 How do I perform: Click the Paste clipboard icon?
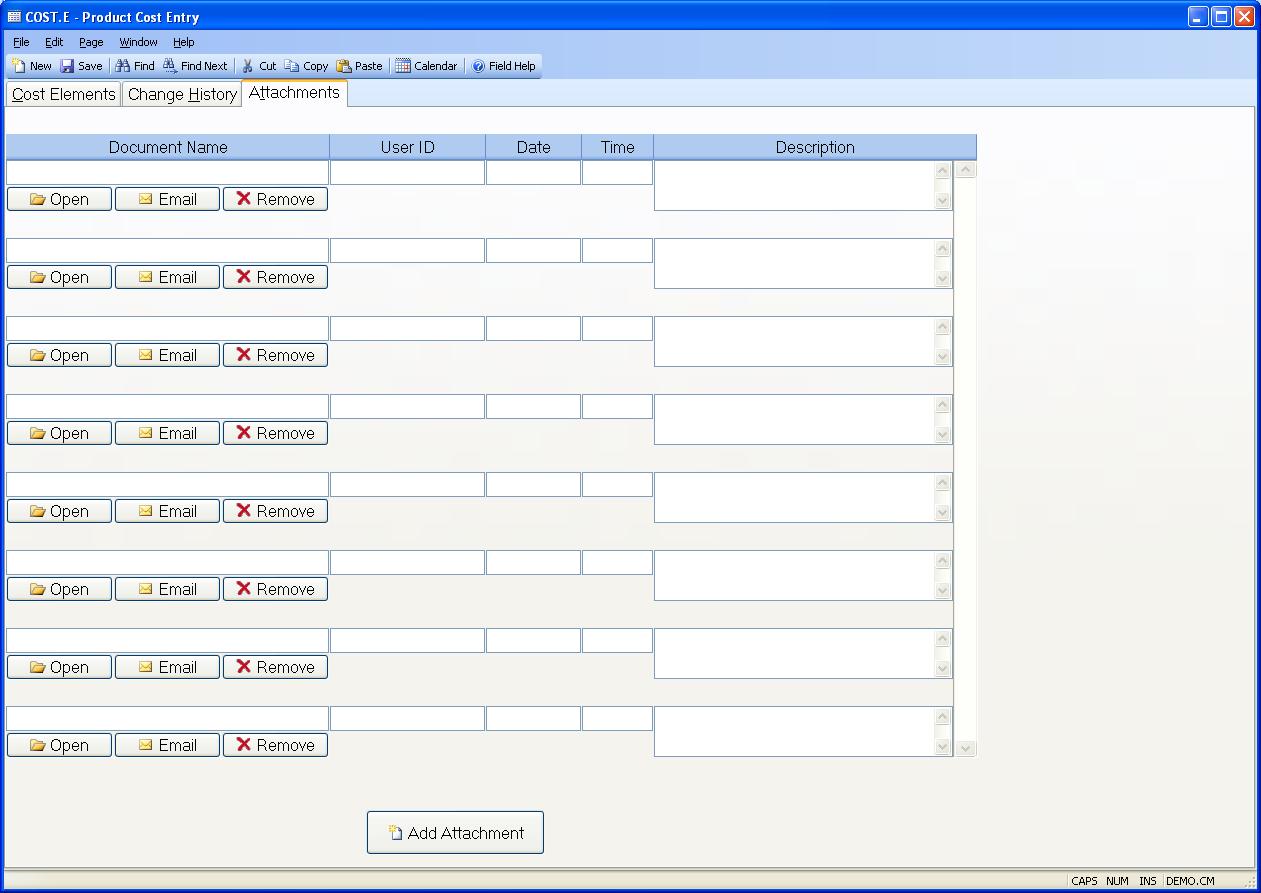click(344, 66)
